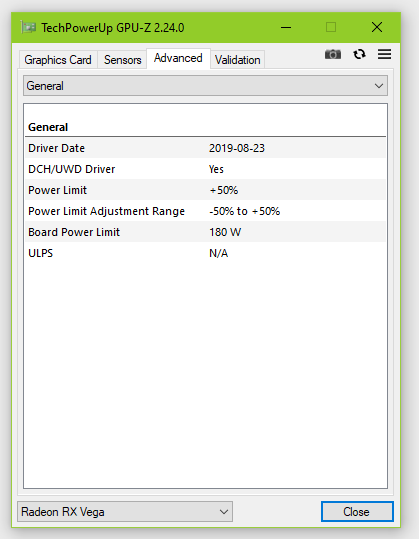Screen dimensions: 419x539
Task: Select the Power Limit row label
Action: 57,190
